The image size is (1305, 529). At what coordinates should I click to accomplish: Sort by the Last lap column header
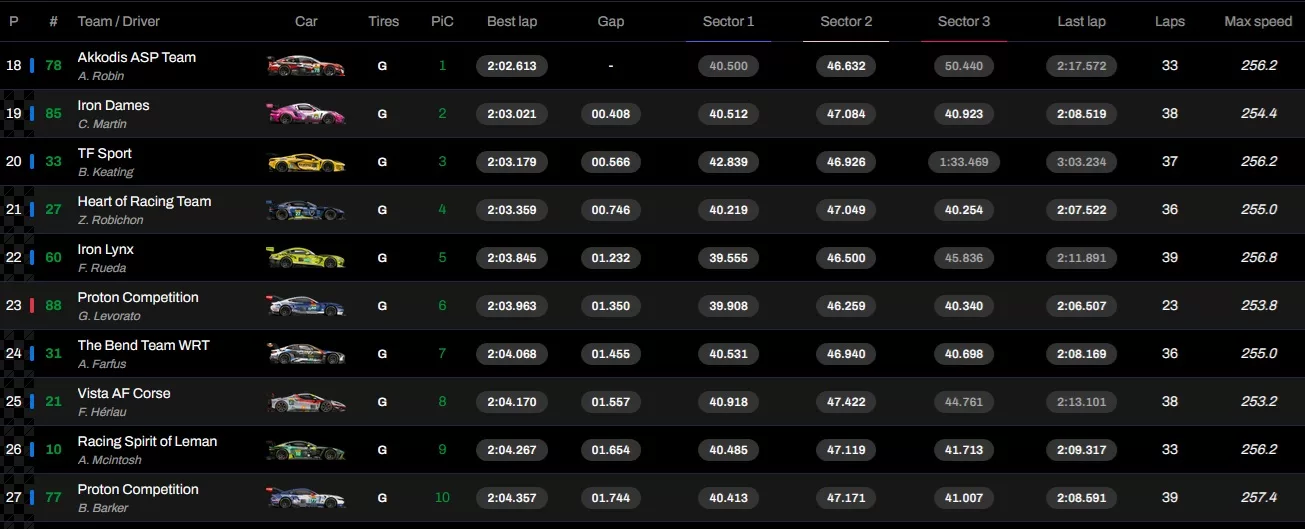pyautogui.click(x=1082, y=21)
